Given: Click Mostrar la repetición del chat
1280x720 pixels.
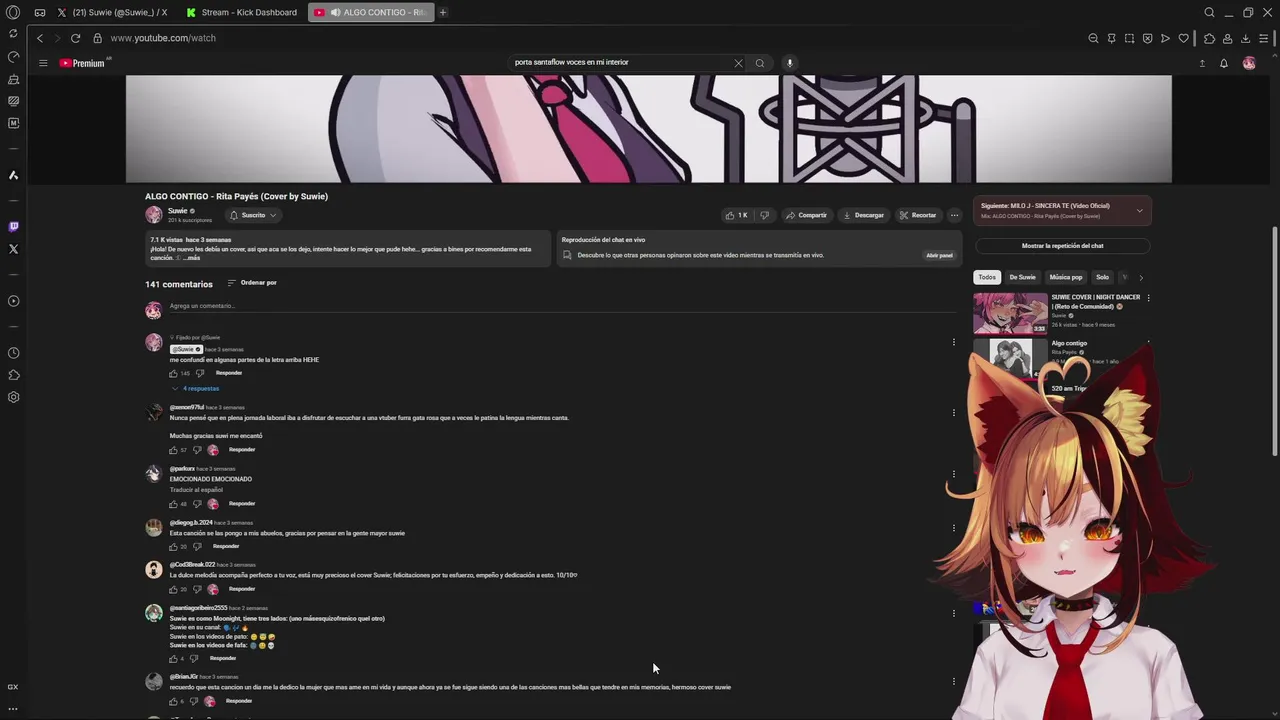Looking at the screenshot, I should point(1062,246).
